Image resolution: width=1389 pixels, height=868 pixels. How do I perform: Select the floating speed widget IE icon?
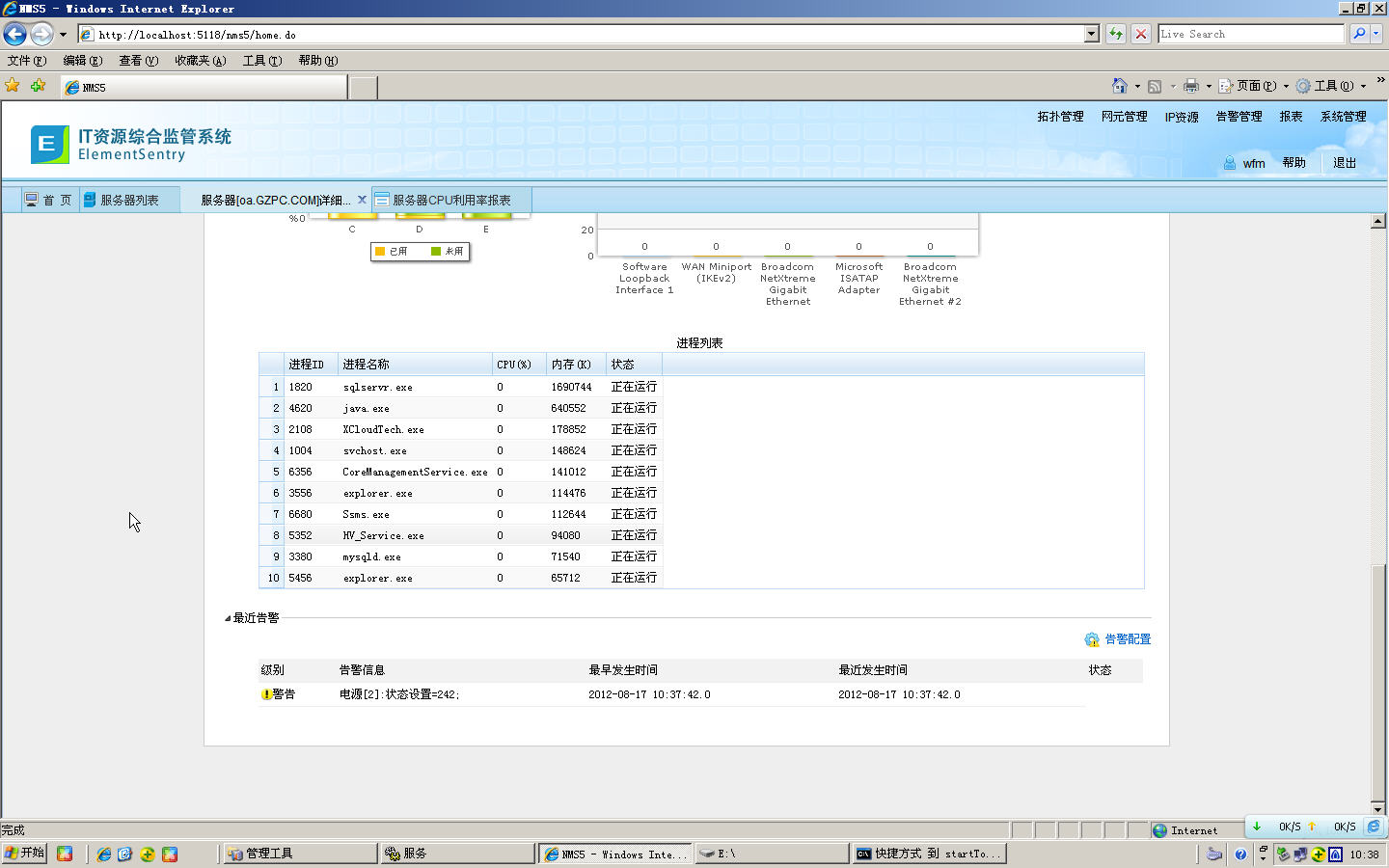click(1374, 827)
